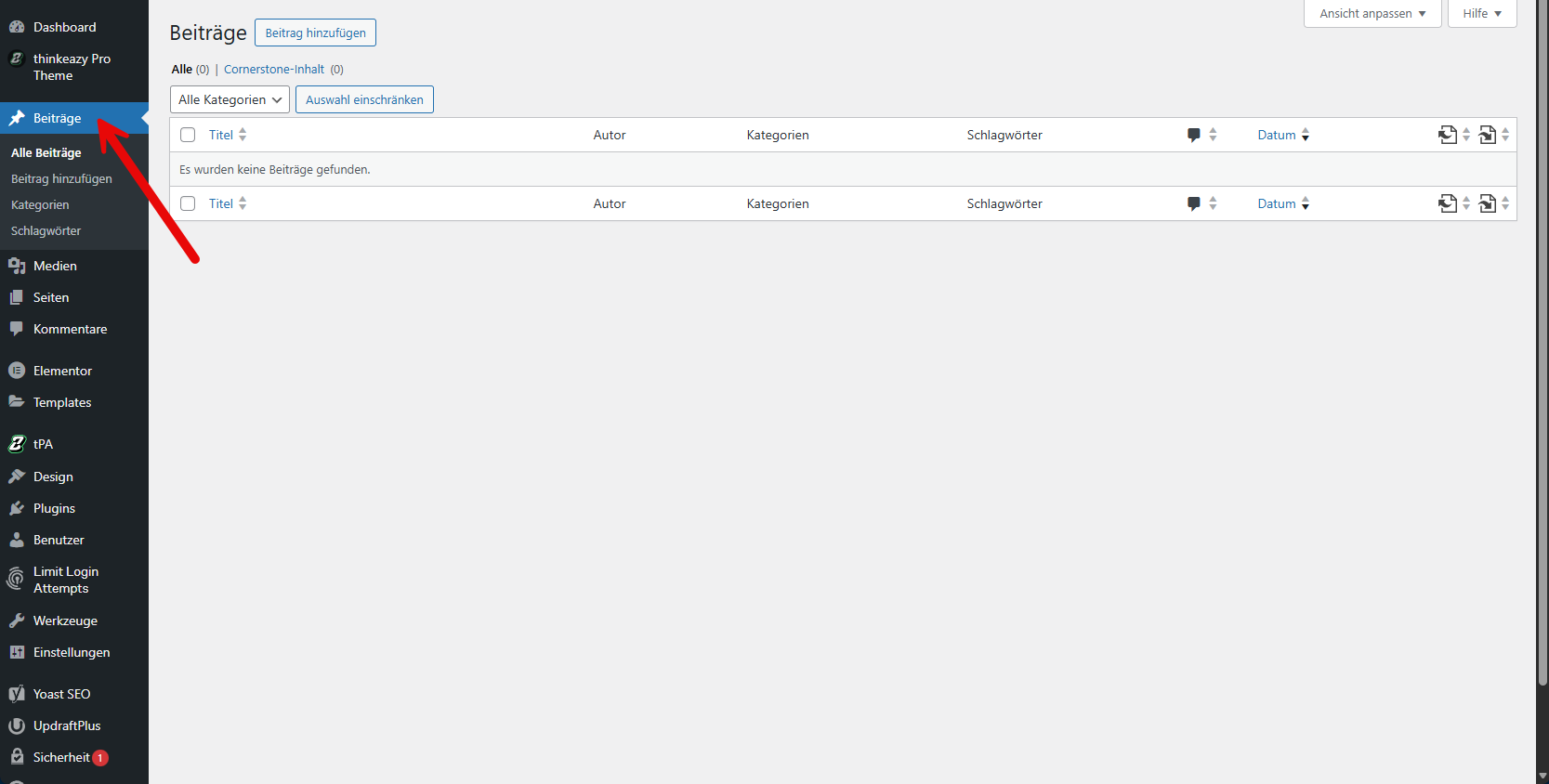Viewport: 1549px width, 784px height.
Task: Open the Seiten menu
Action: click(74, 297)
